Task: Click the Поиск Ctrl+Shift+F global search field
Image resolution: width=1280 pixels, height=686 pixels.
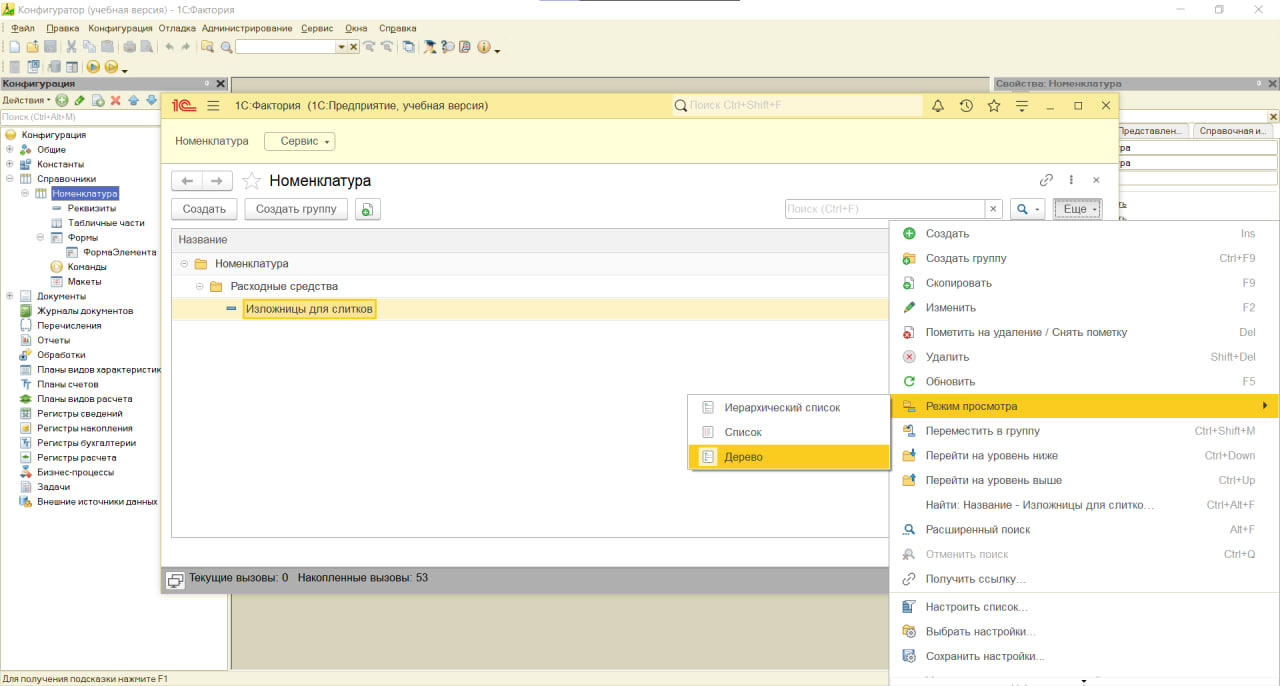Action: tap(797, 105)
